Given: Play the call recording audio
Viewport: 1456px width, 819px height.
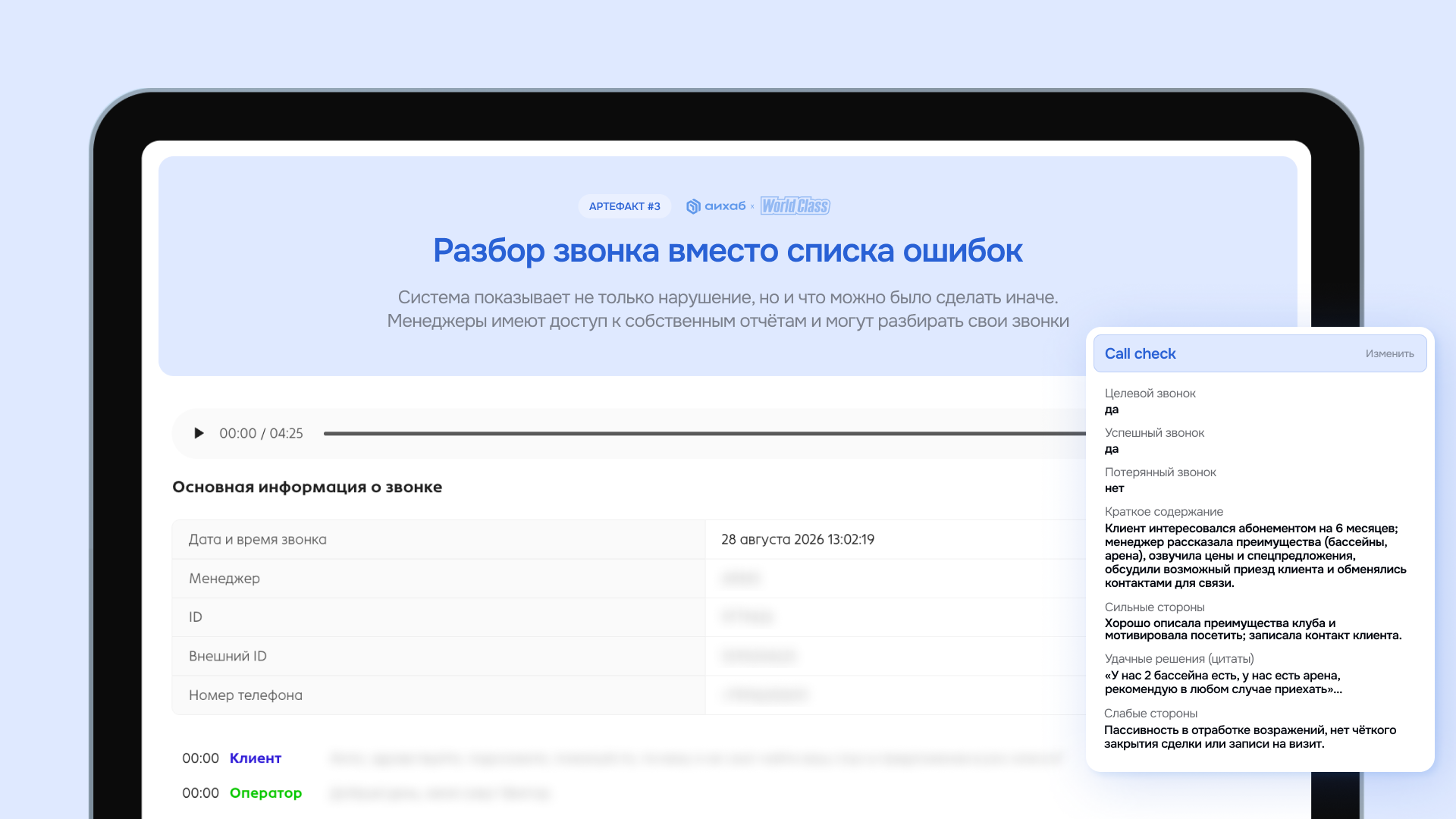Looking at the screenshot, I should point(199,433).
